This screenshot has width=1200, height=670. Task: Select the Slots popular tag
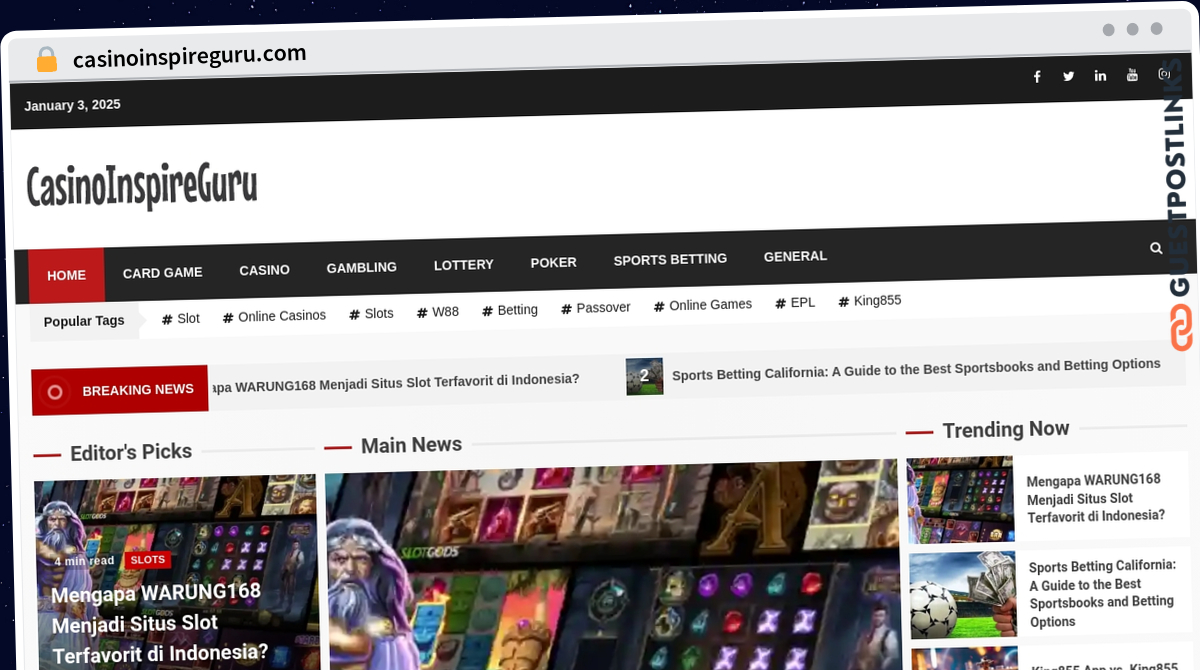[x=372, y=314]
